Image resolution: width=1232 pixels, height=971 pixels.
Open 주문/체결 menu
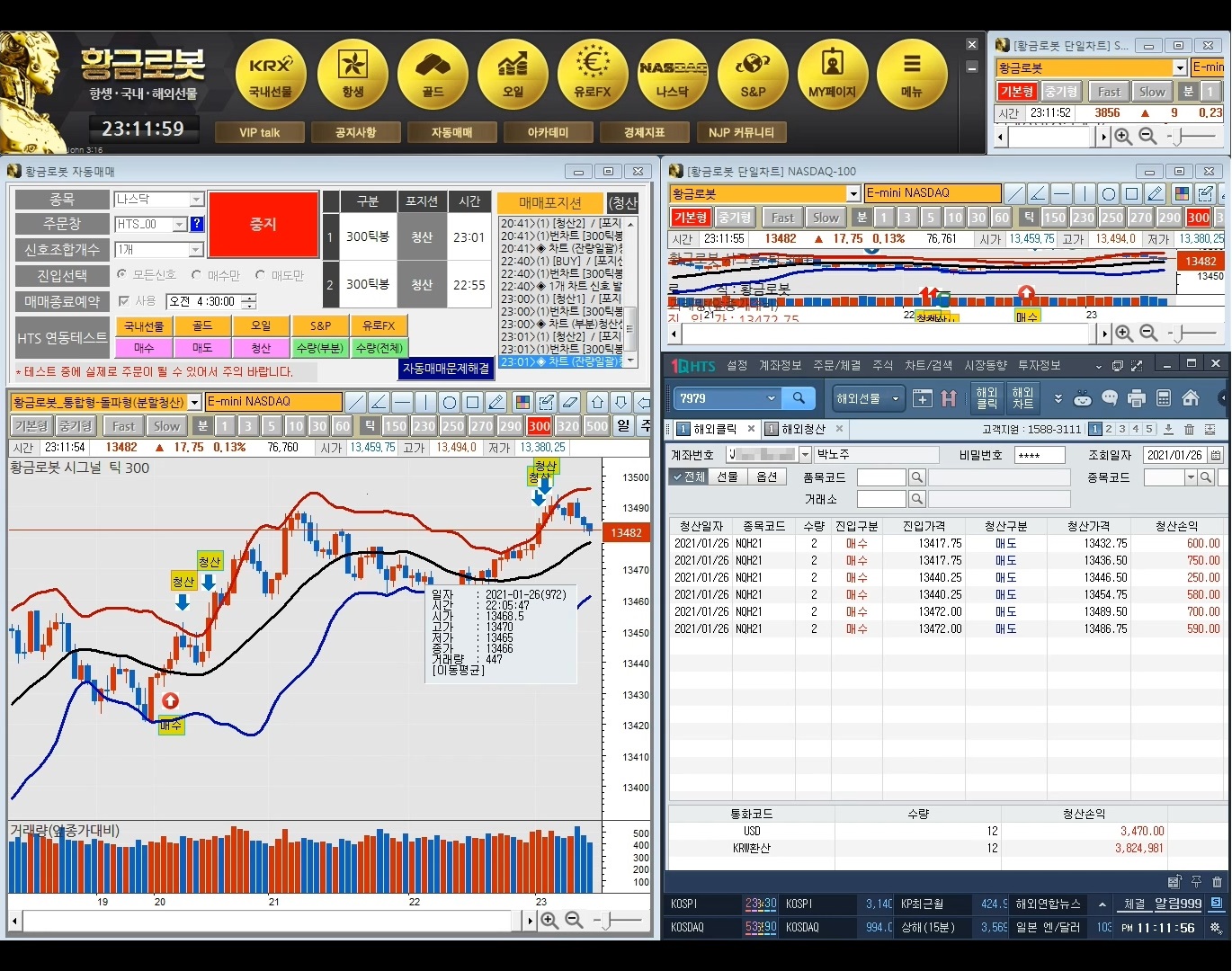[837, 365]
